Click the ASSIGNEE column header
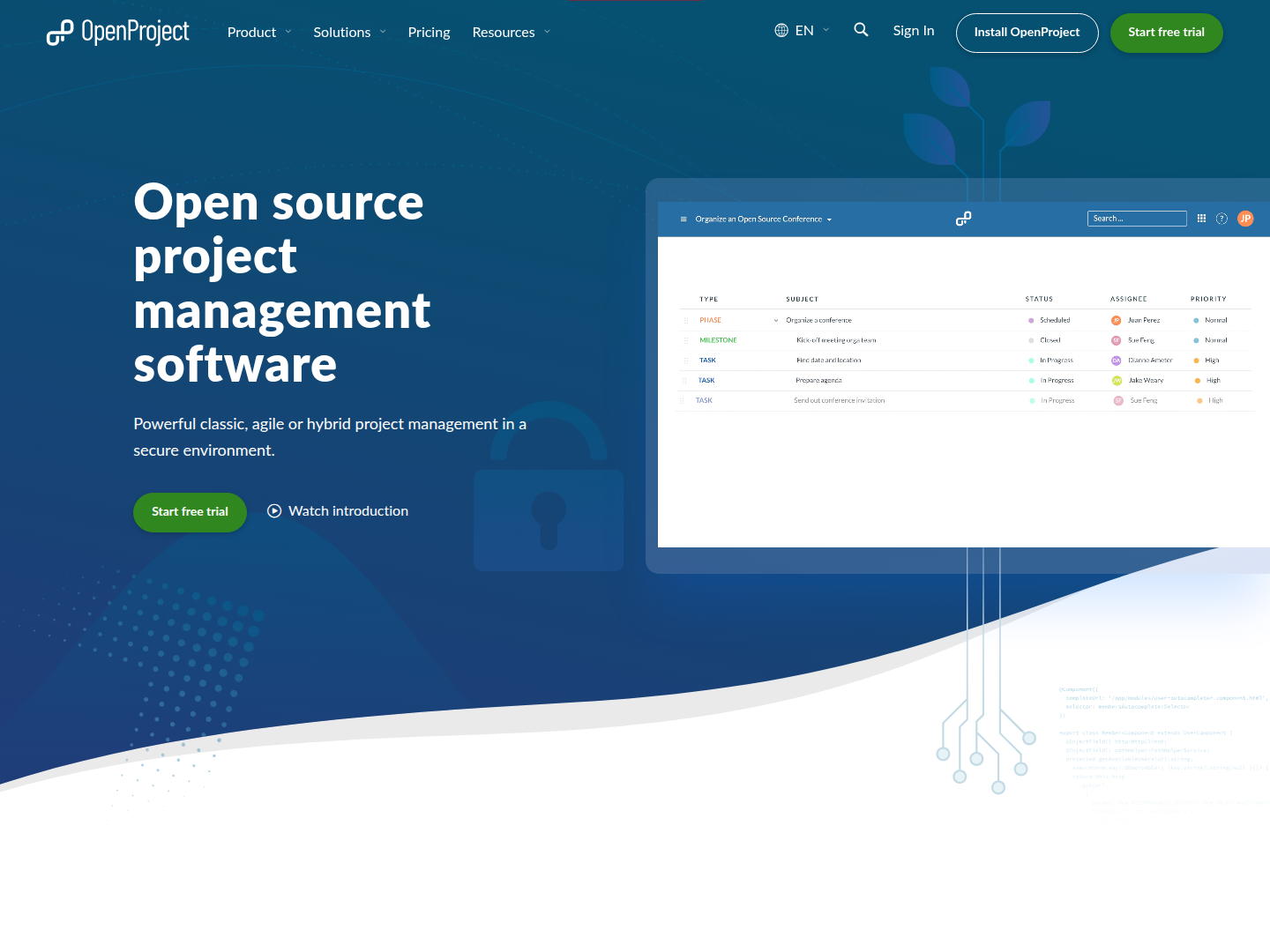Screen dimensions: 1270x952 (1129, 300)
